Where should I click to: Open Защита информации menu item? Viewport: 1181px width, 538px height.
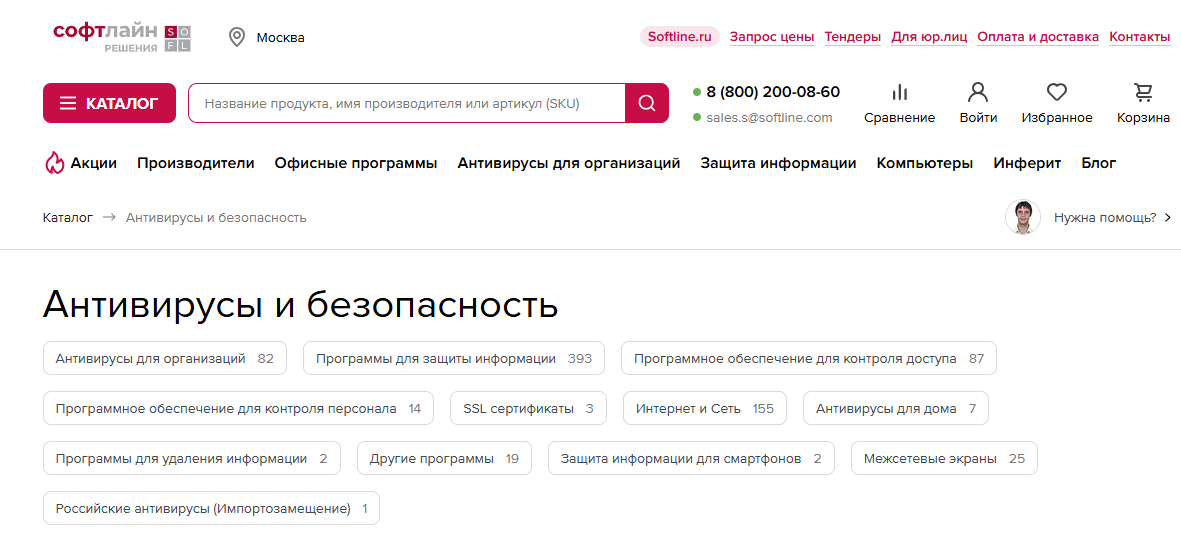point(778,163)
